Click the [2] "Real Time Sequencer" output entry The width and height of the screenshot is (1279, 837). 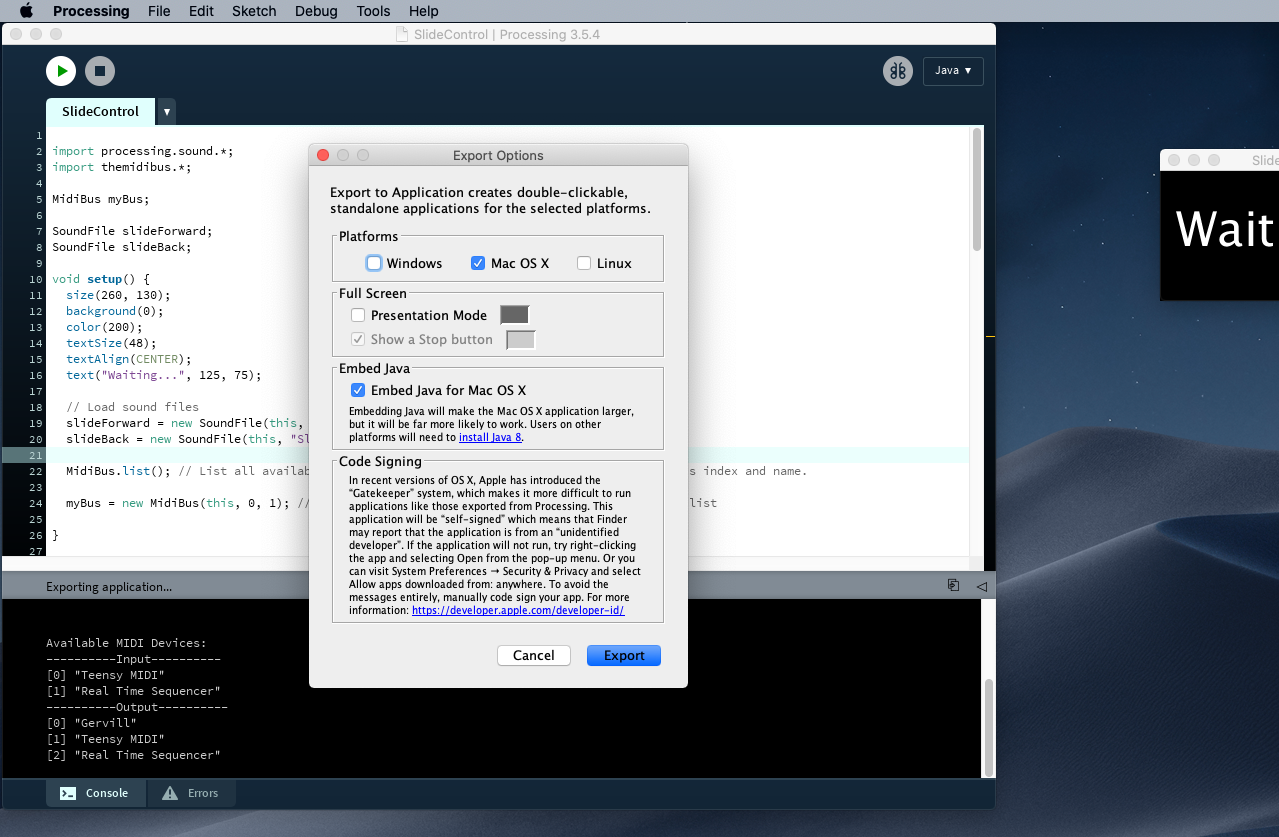[x=133, y=755]
